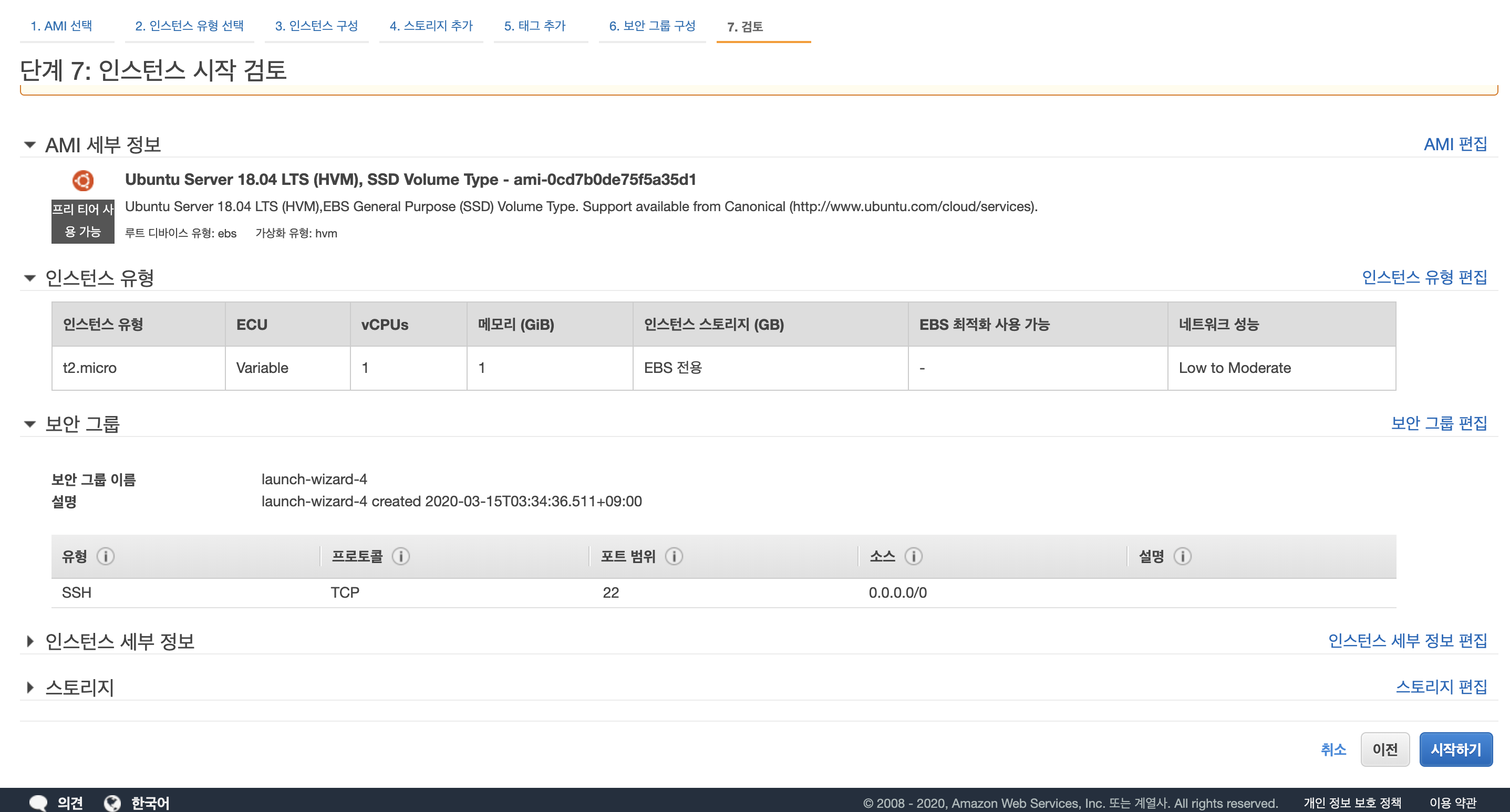1510x812 pixels.
Task: Click info icon next to 소스 column
Action: pyautogui.click(x=913, y=556)
